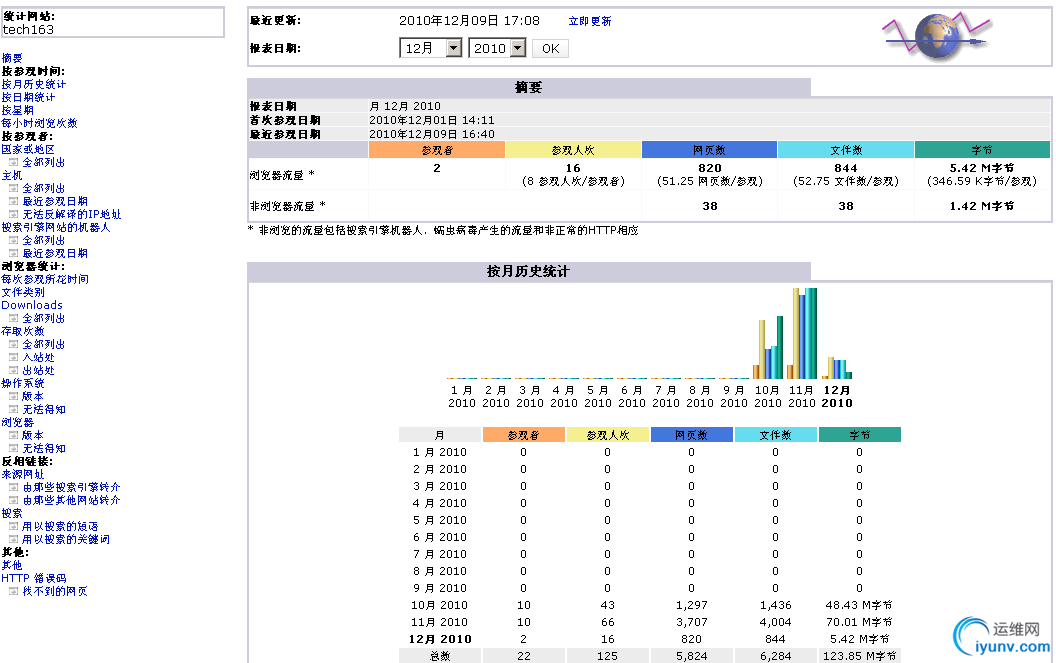The height and width of the screenshot is (663, 1056).
Task: Open the 按日期统计 link
Action: [28, 97]
